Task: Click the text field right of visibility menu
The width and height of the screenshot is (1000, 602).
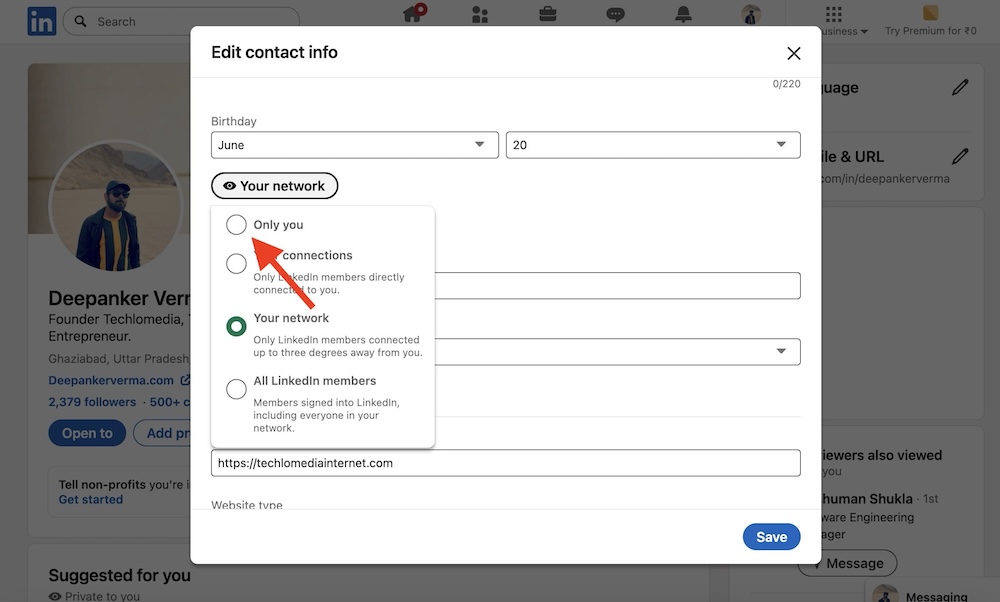Action: pos(617,286)
